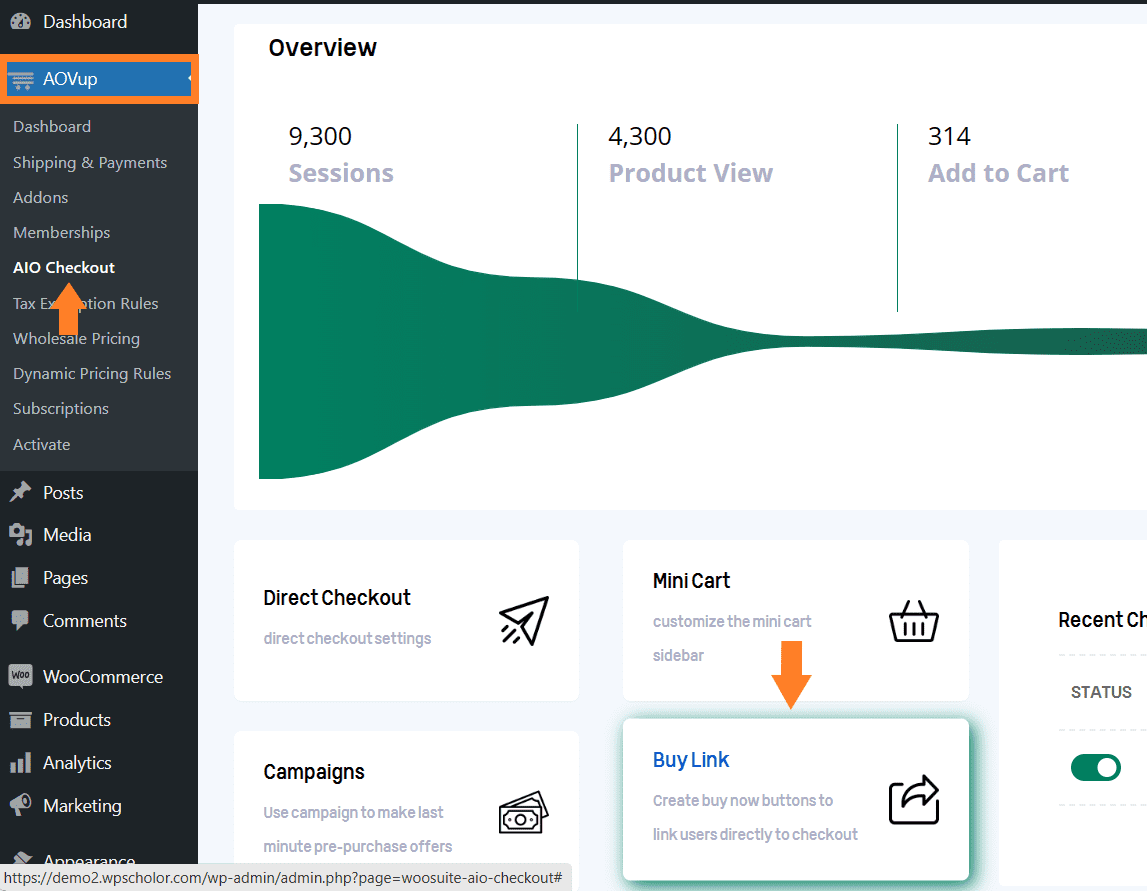Toggle the green status switch off

[1096, 767]
